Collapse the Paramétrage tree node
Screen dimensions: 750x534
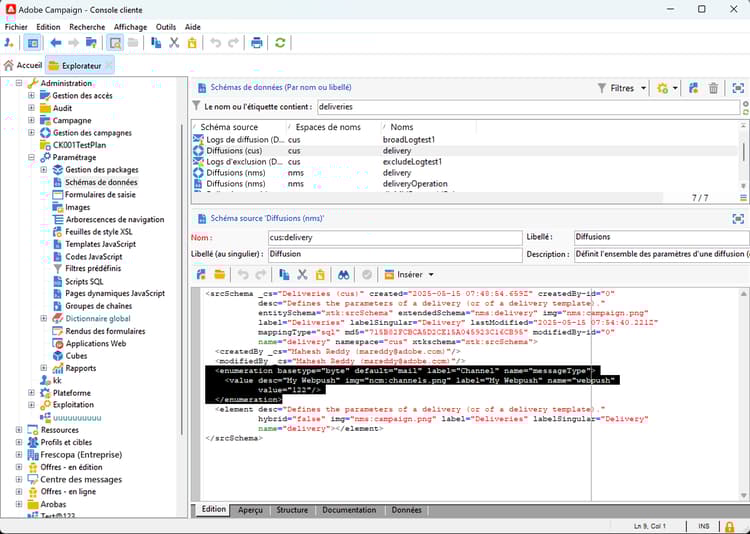coord(31,157)
